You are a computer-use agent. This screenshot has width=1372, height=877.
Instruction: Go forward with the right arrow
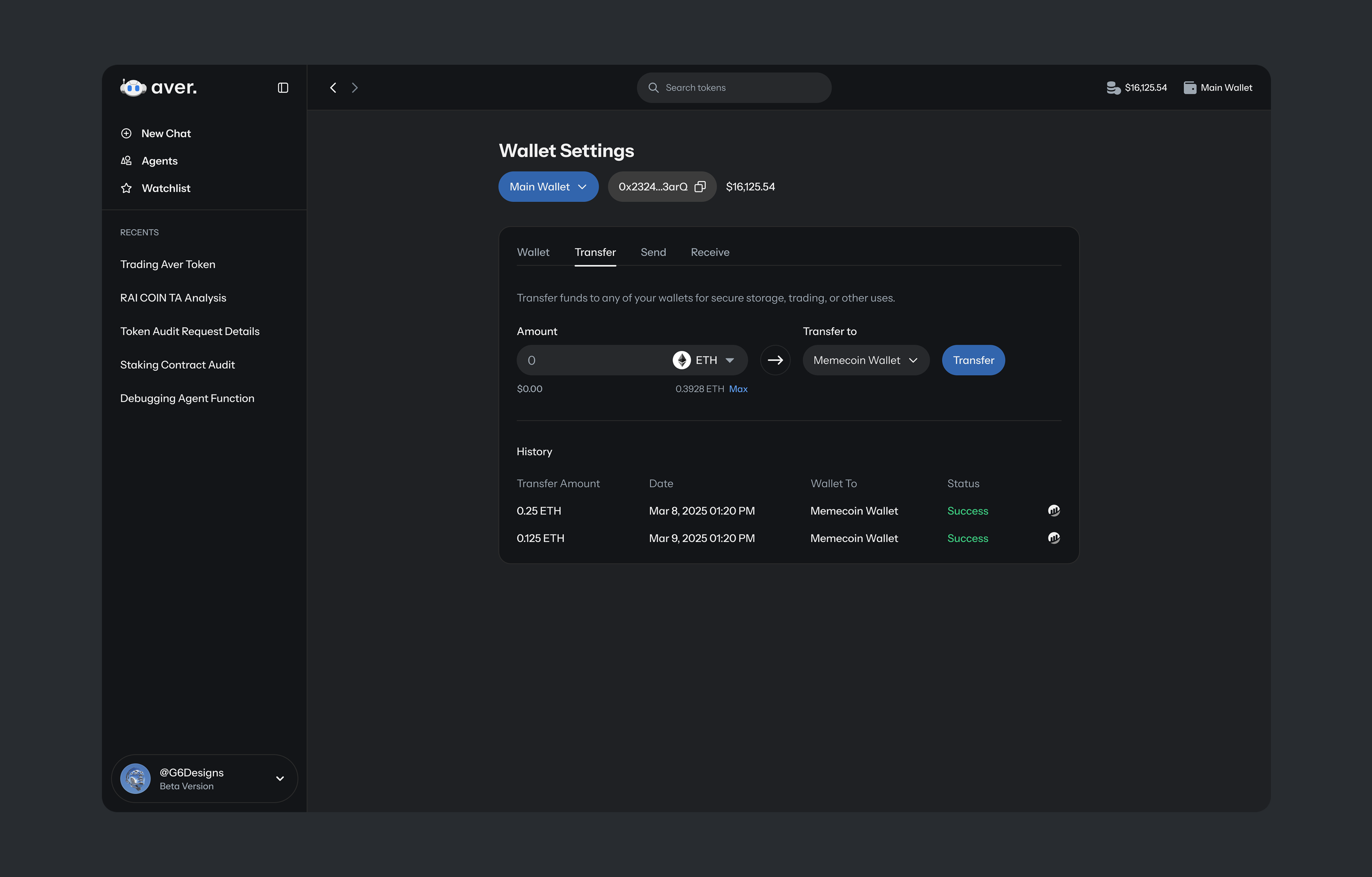pyautogui.click(x=355, y=88)
